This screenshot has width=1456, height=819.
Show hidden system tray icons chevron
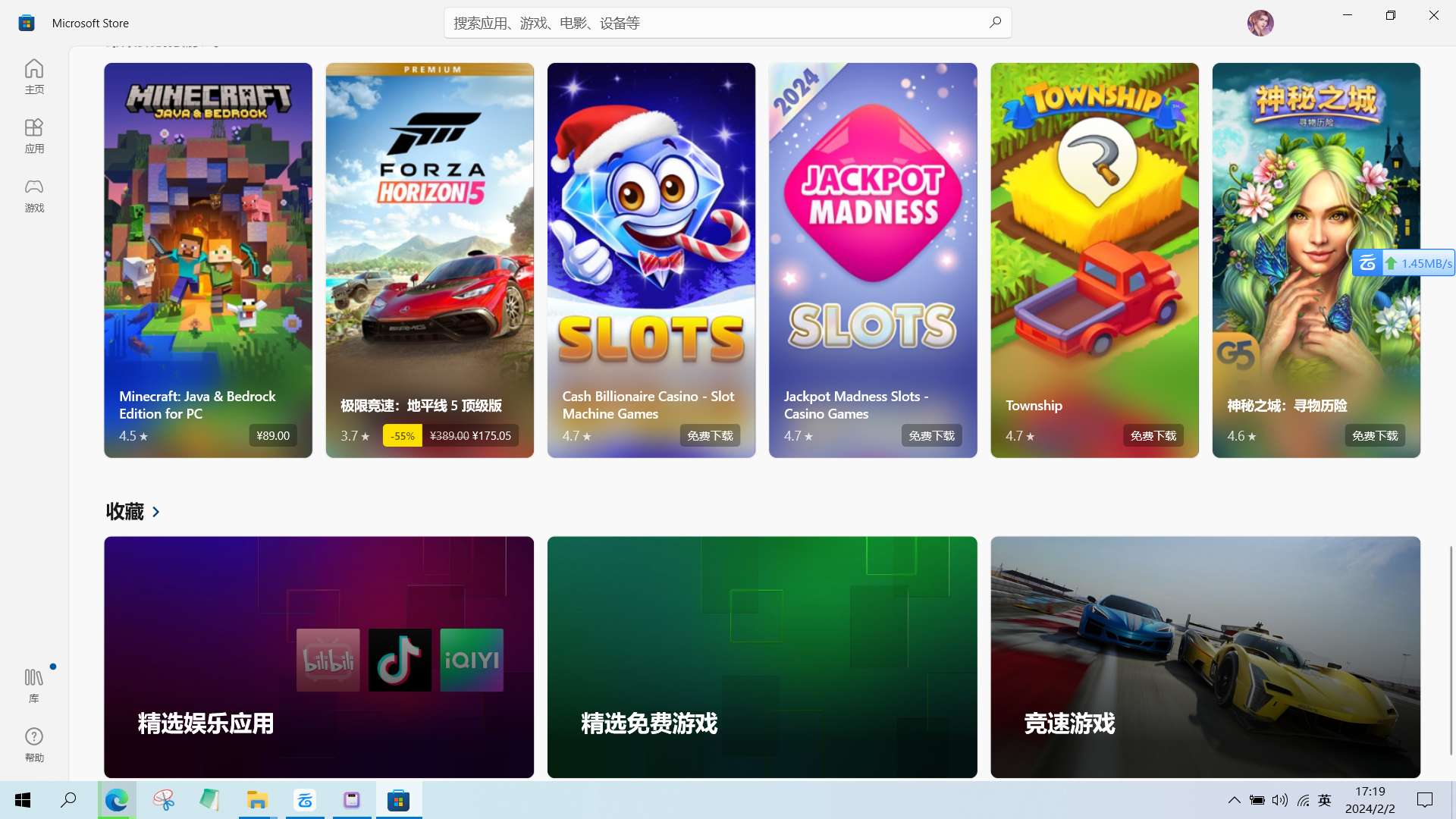[x=1234, y=800]
